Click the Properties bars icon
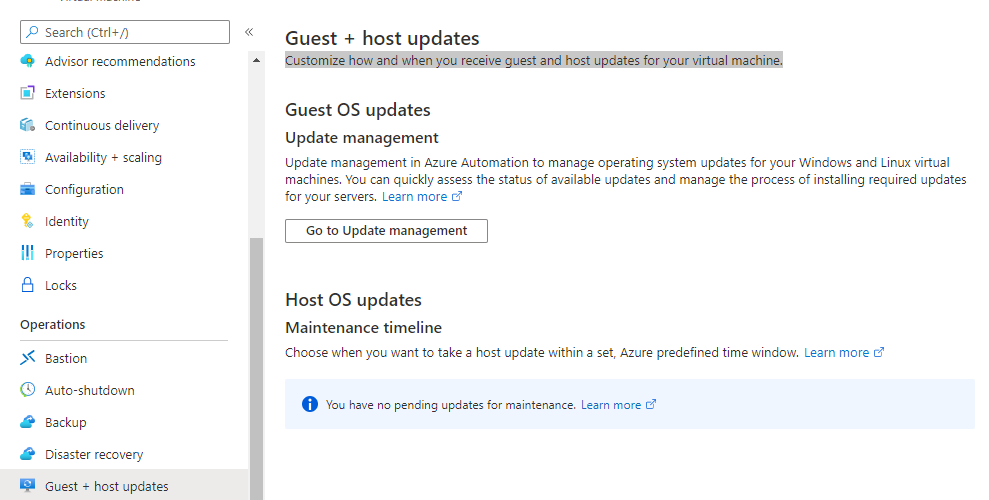The height and width of the screenshot is (500, 989). [x=27, y=253]
